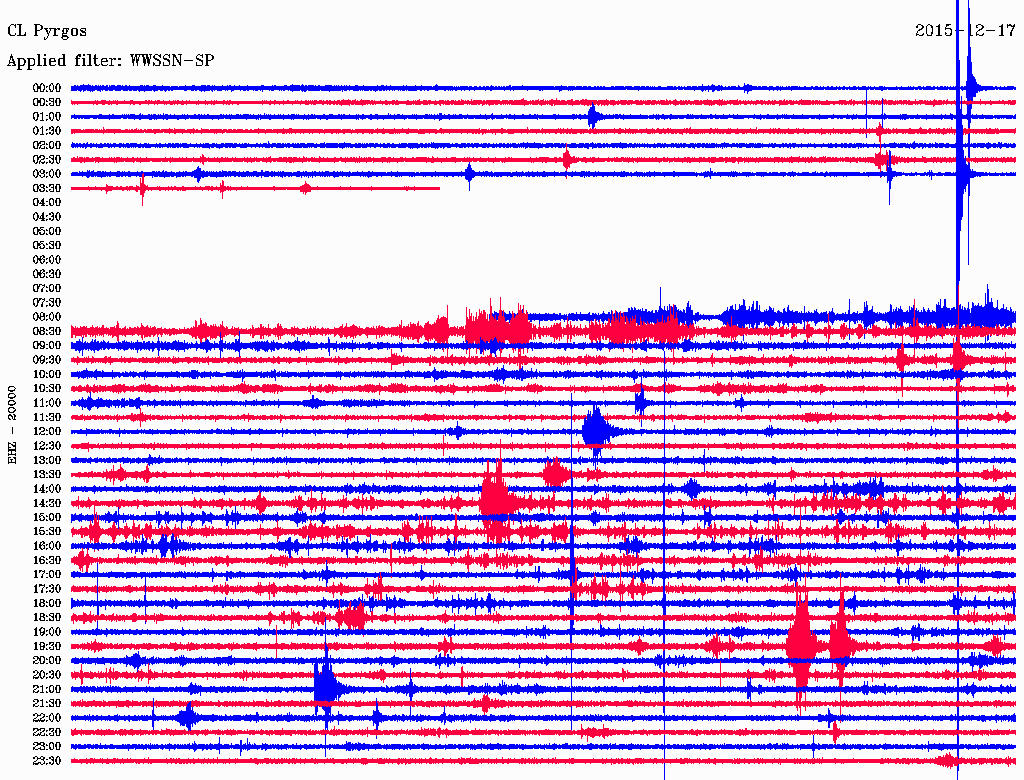Click the 21:30 time label
This screenshot has height=780, width=1024.
[x=47, y=704]
